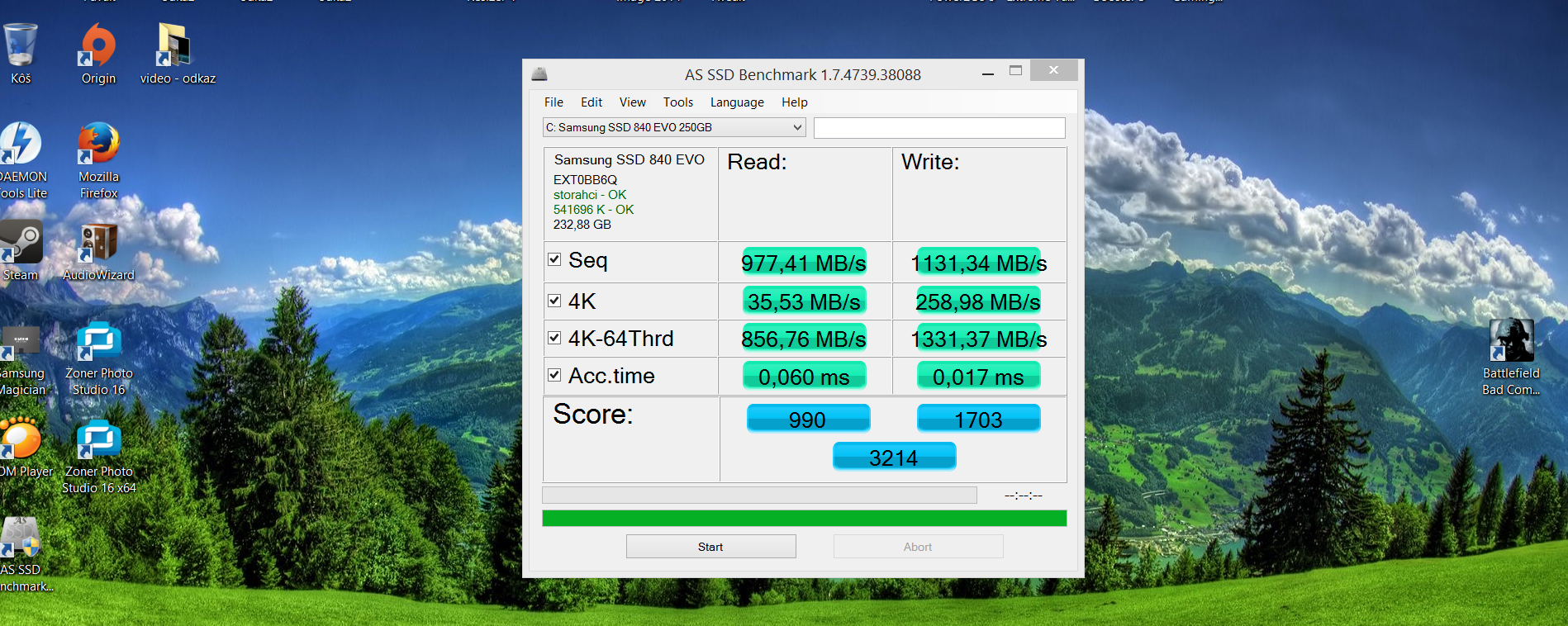The image size is (1568, 626).
Task: Click write access time 0,017 ms
Action: click(978, 377)
